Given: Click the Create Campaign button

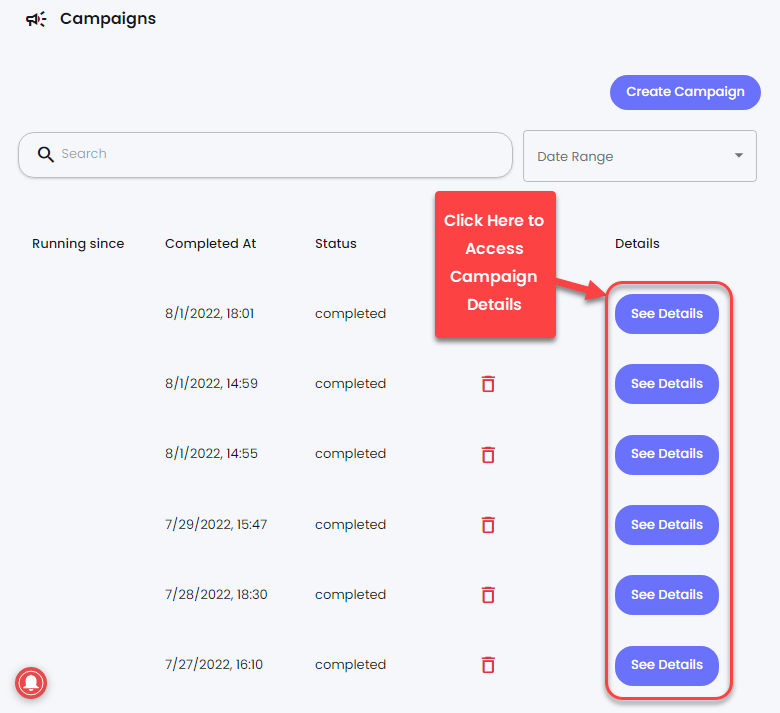Looking at the screenshot, I should click(685, 92).
